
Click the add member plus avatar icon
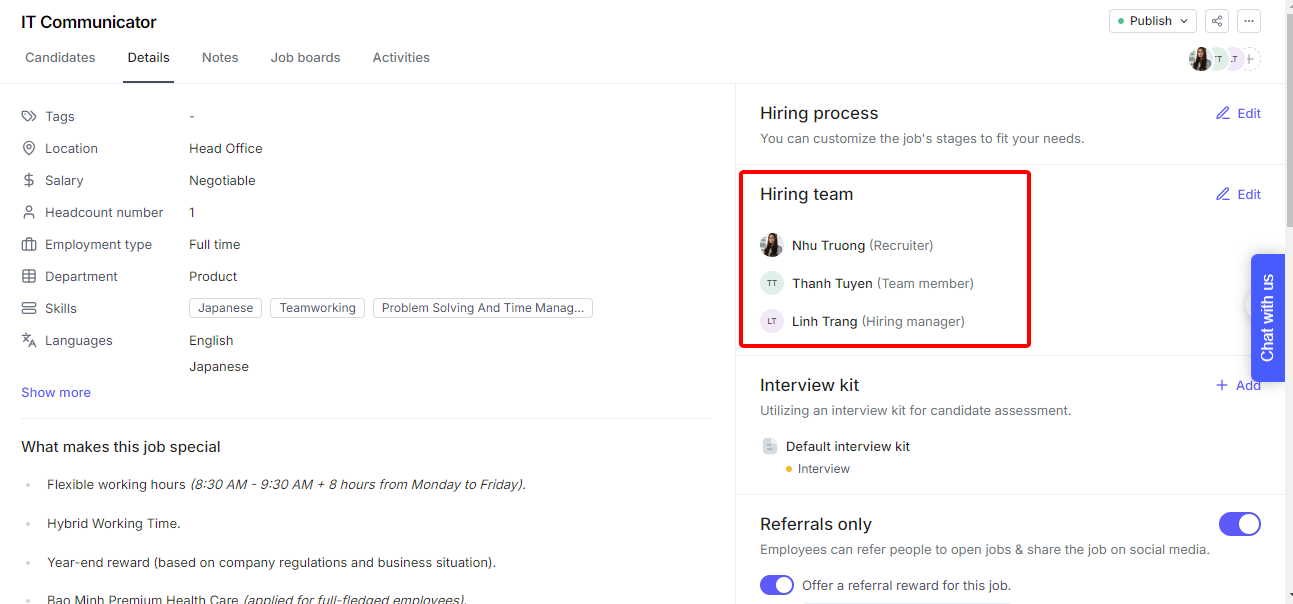pos(1250,59)
